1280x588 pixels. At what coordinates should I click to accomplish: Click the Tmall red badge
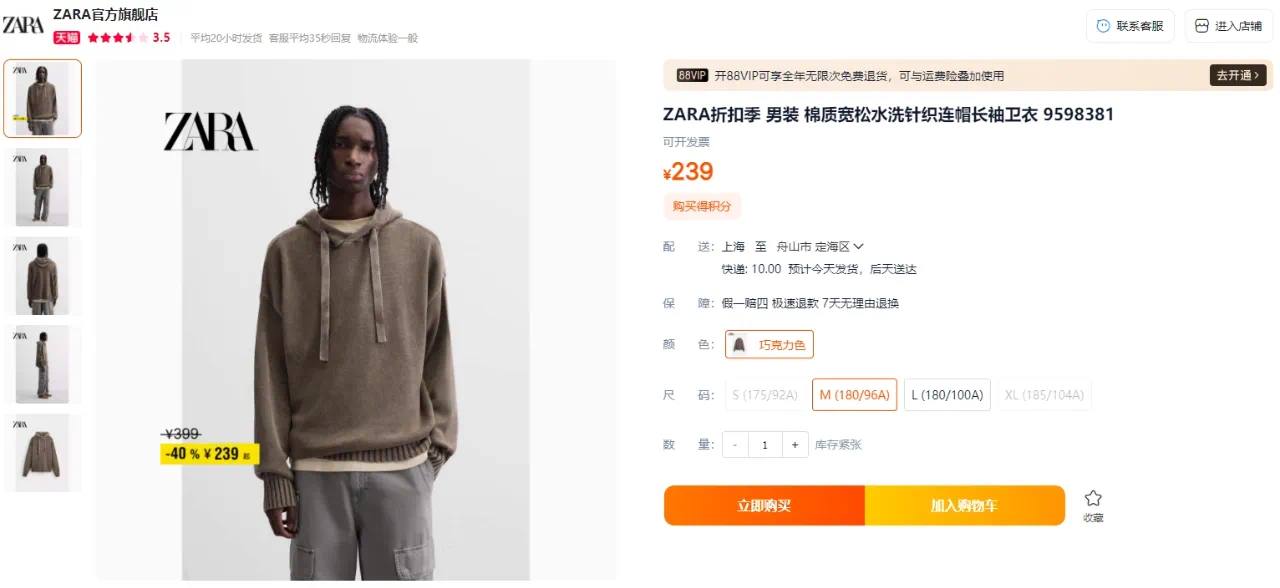point(66,38)
